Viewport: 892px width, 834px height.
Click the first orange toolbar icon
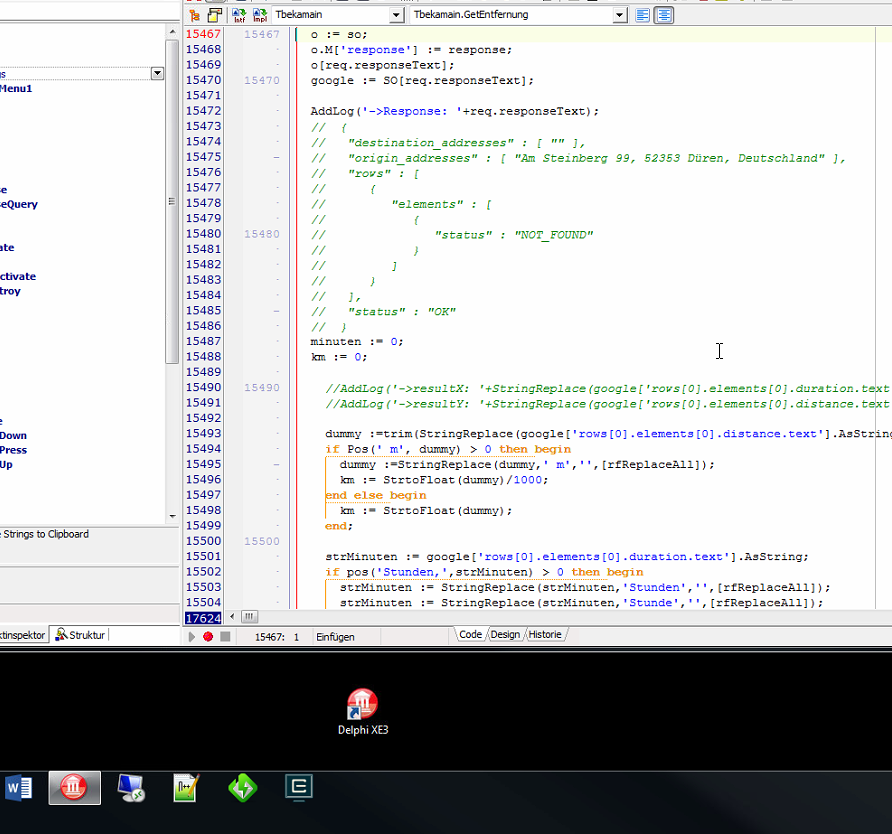[x=195, y=15]
